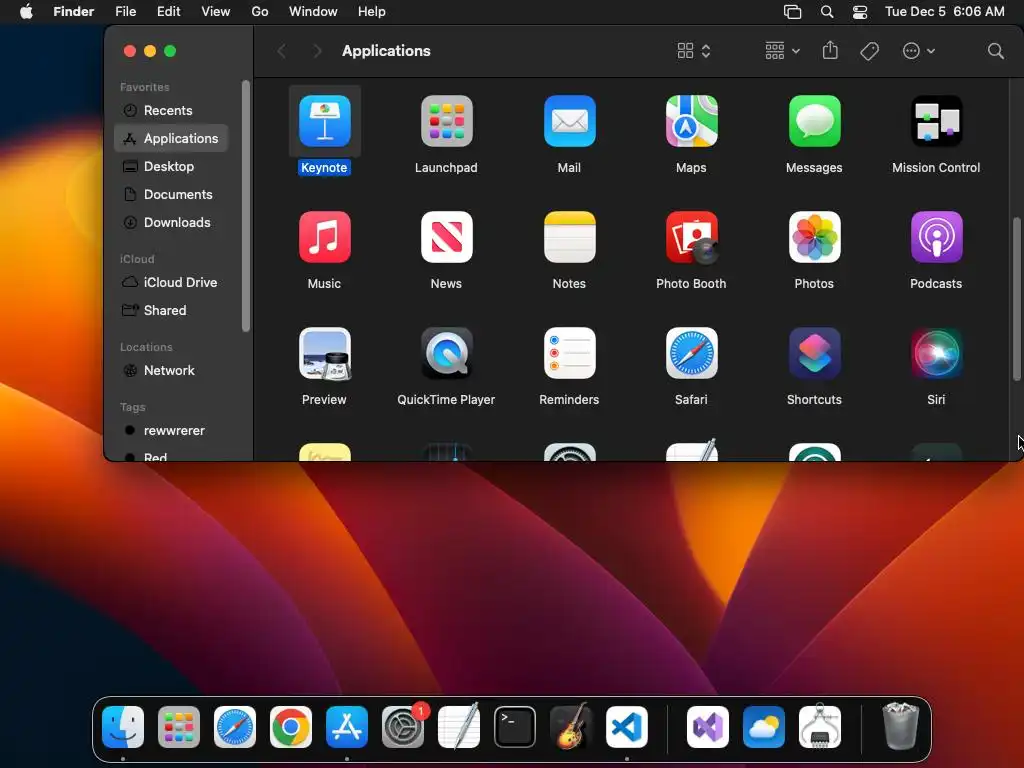The image size is (1024, 768).
Task: Select the Keynote app icon
Action: click(325, 121)
